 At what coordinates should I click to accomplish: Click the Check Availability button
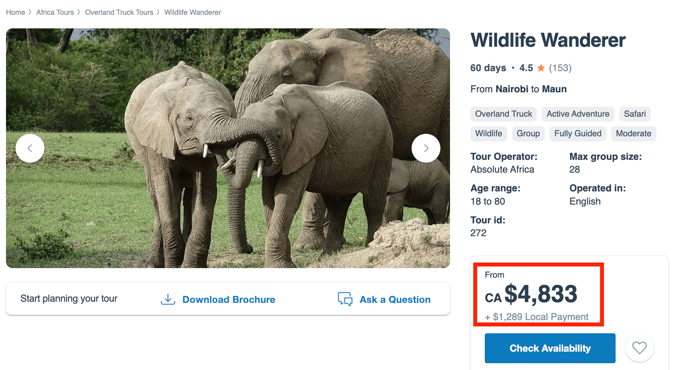550,348
